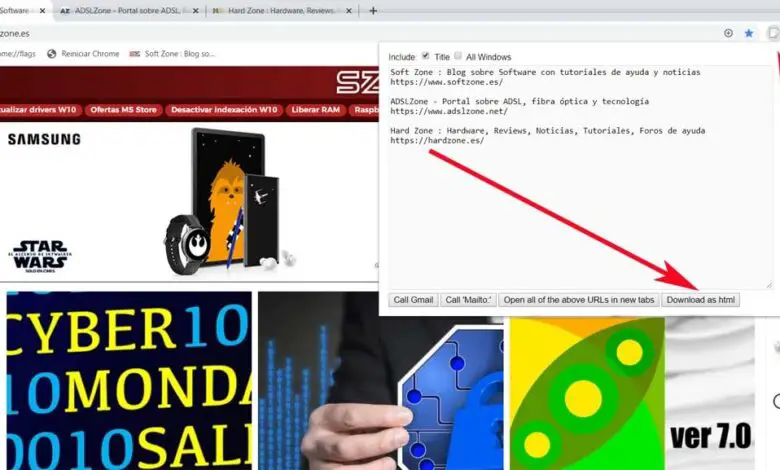Open the blue padlock security article image
Screen dimensions: 780x470
coord(381,380)
